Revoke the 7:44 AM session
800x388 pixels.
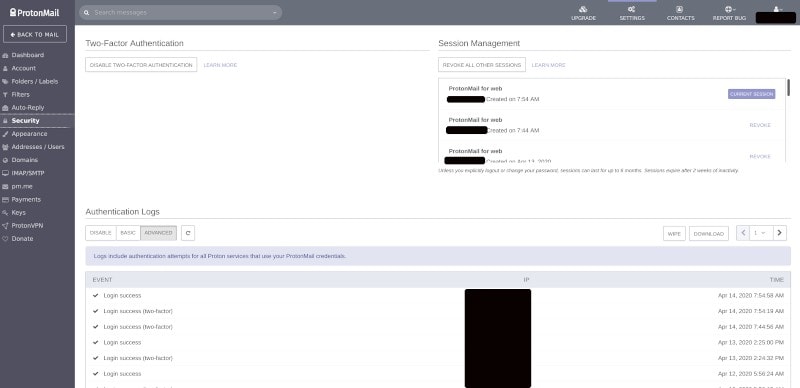click(x=760, y=125)
